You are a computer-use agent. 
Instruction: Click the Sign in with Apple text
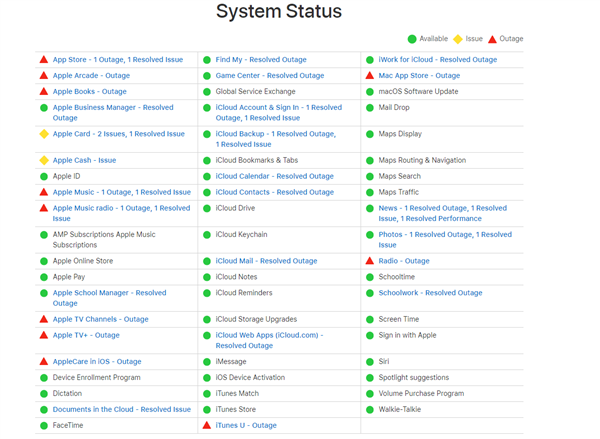click(408, 335)
